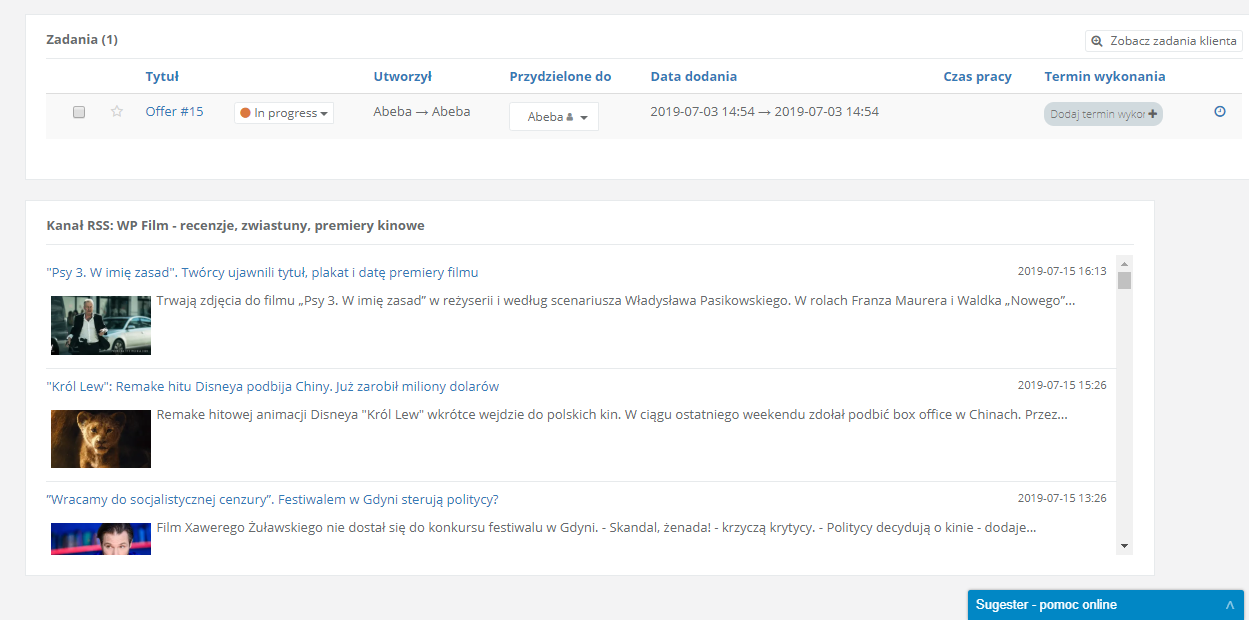The width and height of the screenshot is (1249, 620).
Task: Click the Król Lew lion cub thumbnail
Action: pyautogui.click(x=101, y=438)
